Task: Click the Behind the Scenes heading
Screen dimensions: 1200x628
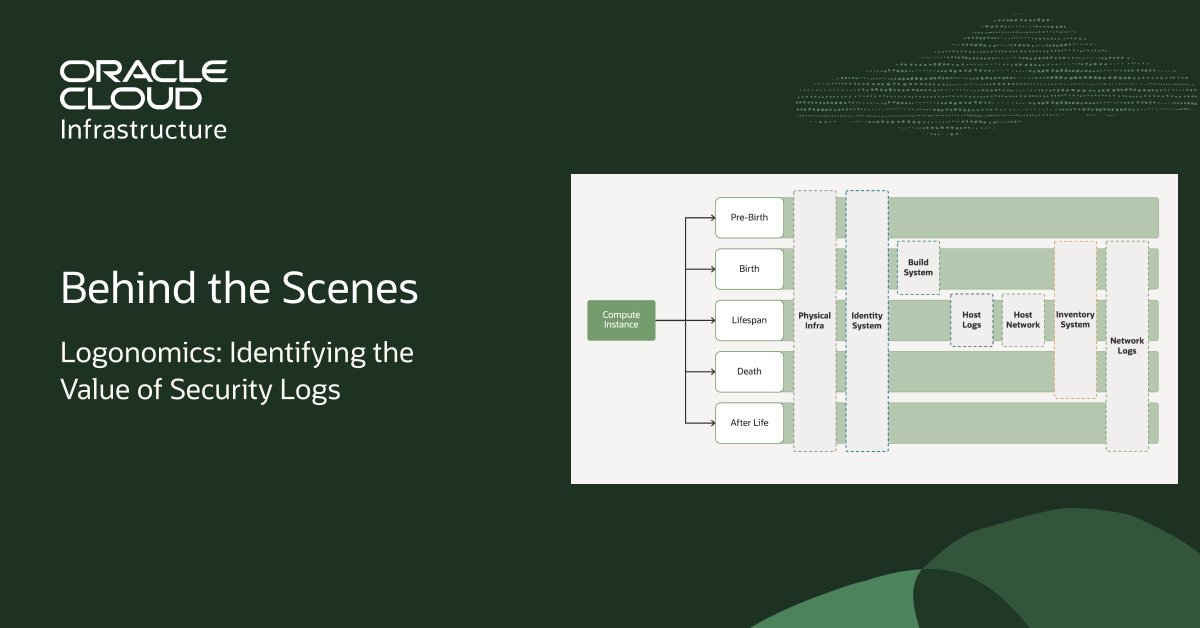Action: click(x=240, y=288)
